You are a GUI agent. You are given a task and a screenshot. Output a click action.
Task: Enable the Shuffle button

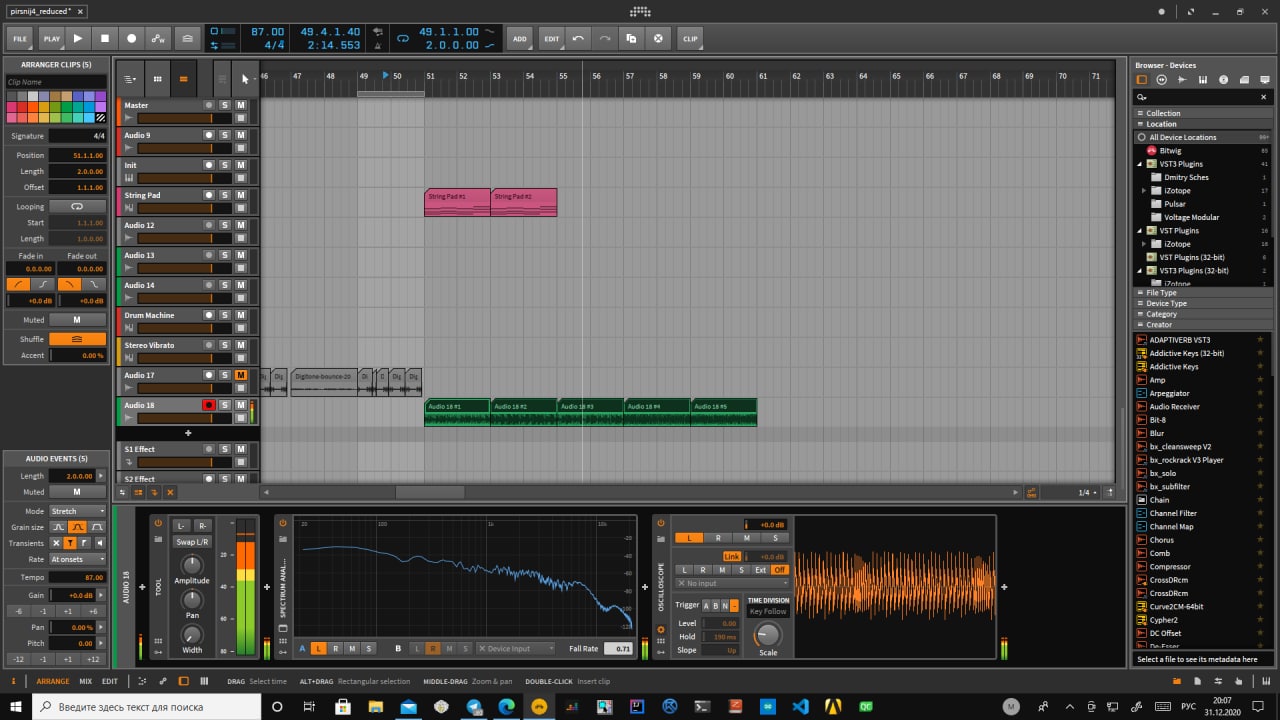pos(77,339)
